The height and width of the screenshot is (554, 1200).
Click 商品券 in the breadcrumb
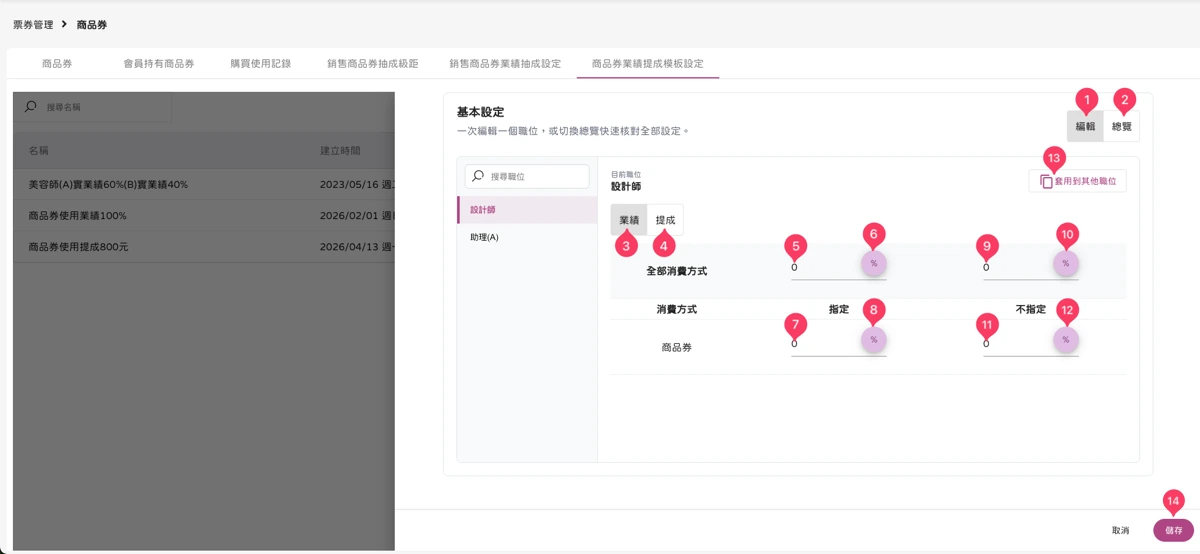pos(92,24)
